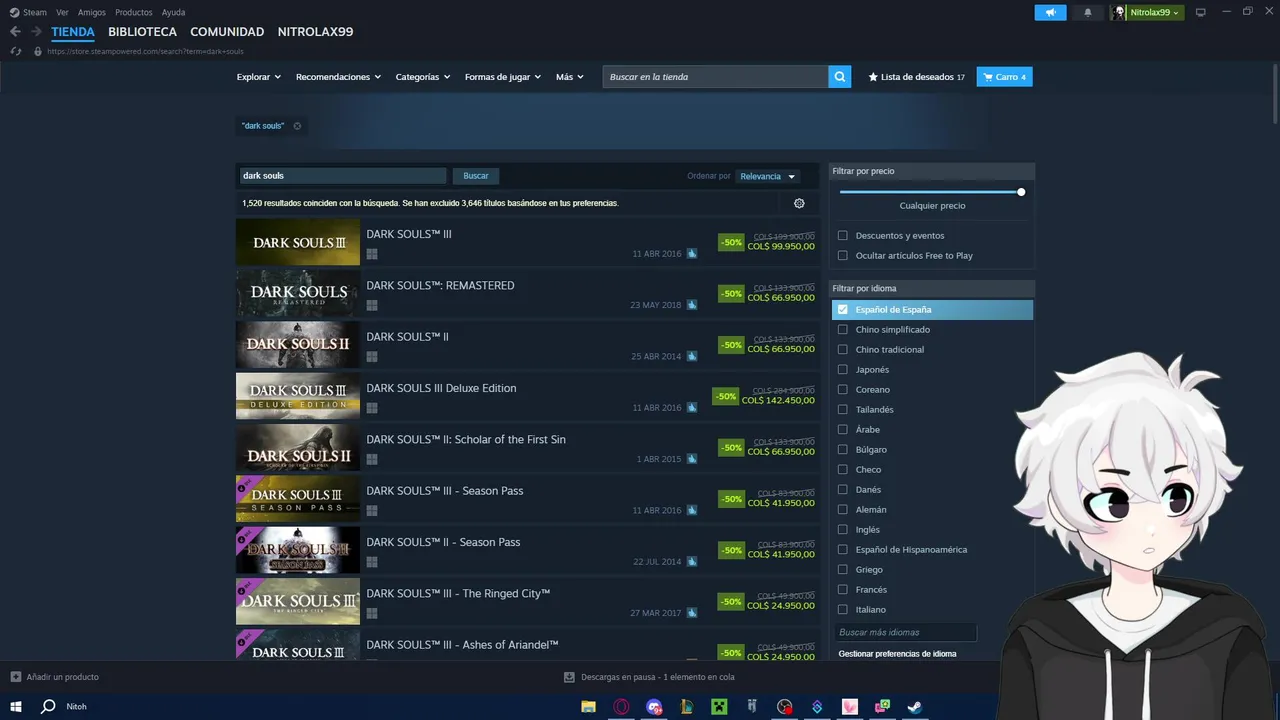Open the Ver menu
Screen dimensions: 1280x720
pos(63,12)
